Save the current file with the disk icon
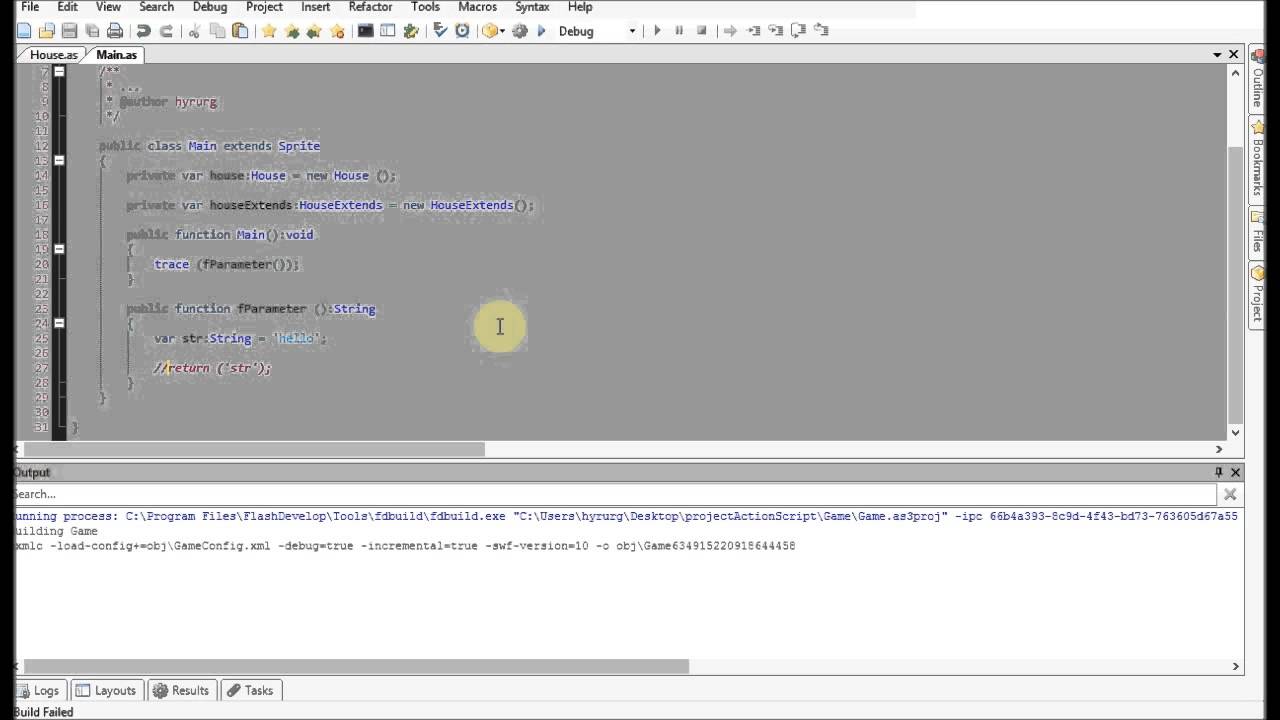 tap(69, 31)
